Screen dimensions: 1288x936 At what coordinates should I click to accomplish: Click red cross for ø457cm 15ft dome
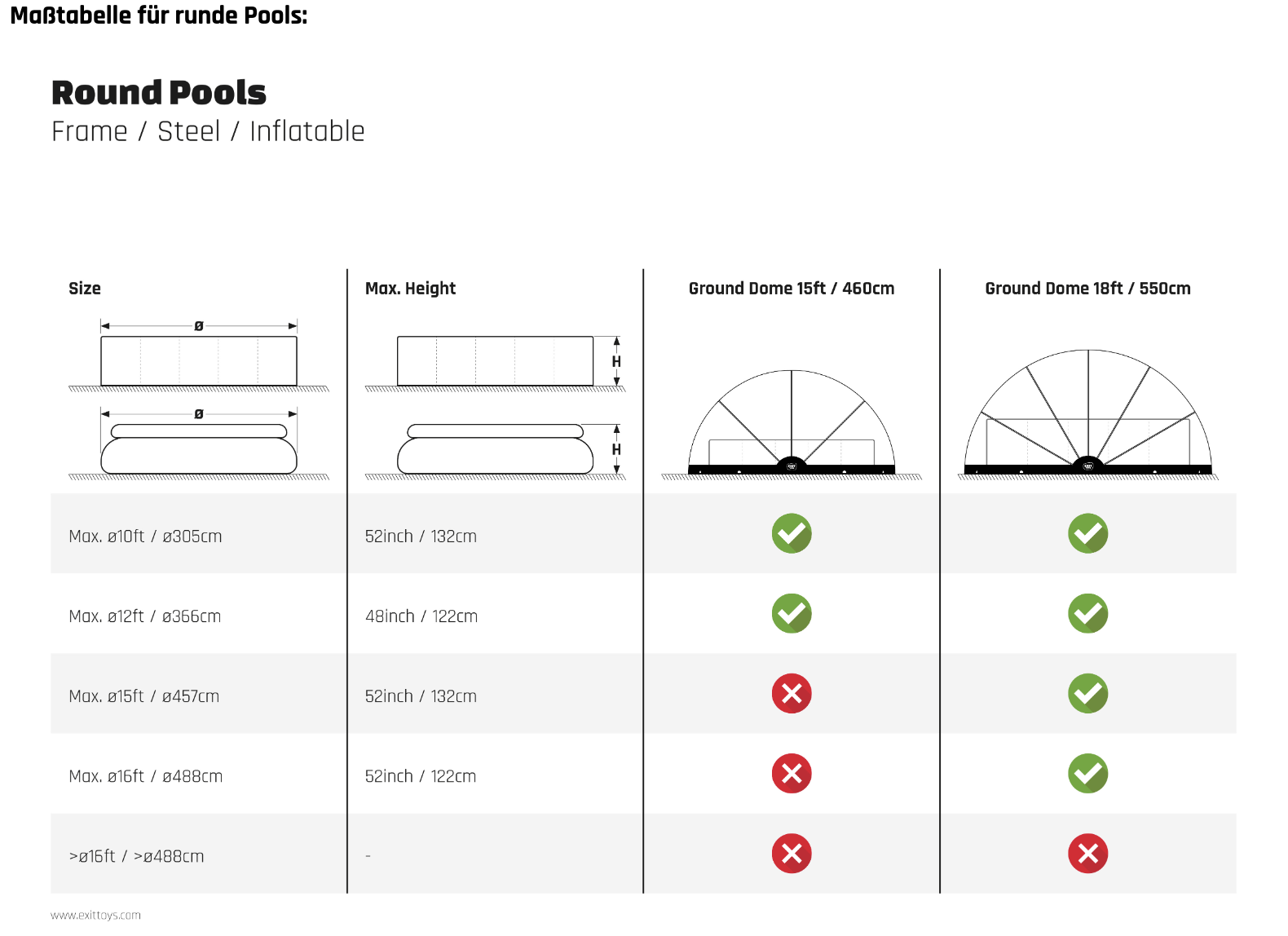[x=792, y=694]
